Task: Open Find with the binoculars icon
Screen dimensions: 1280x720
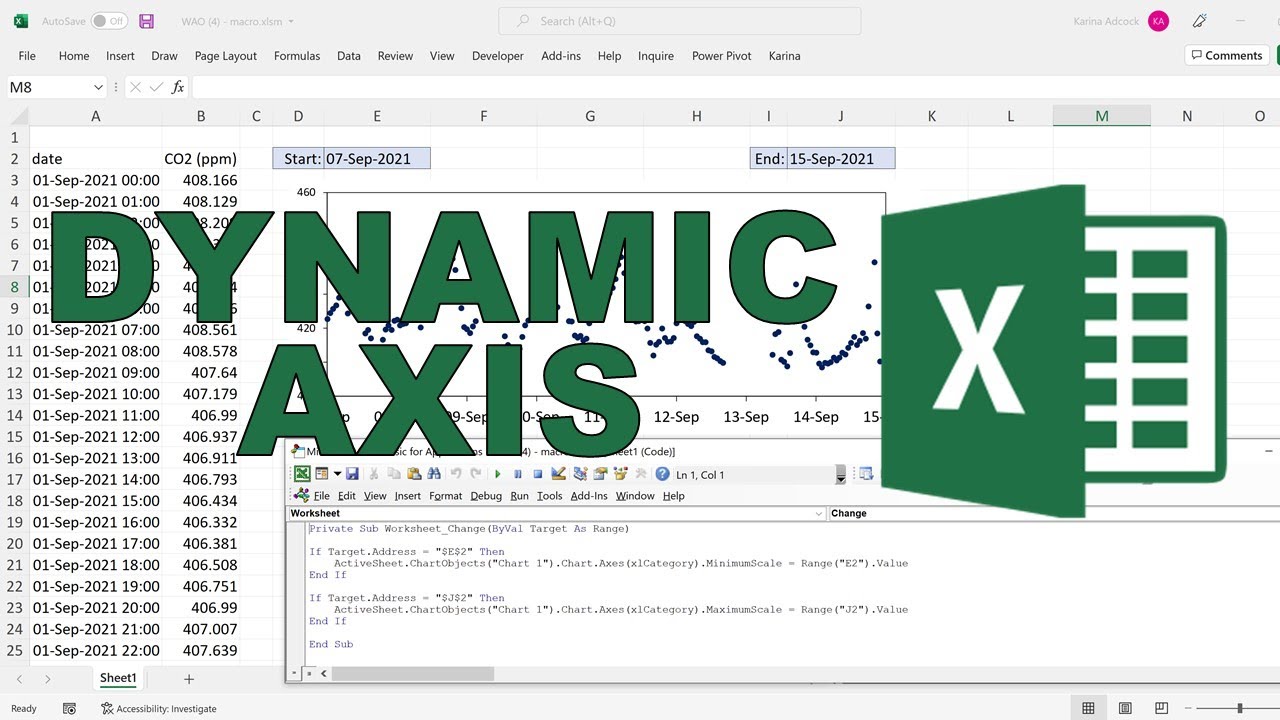Action: tap(434, 474)
